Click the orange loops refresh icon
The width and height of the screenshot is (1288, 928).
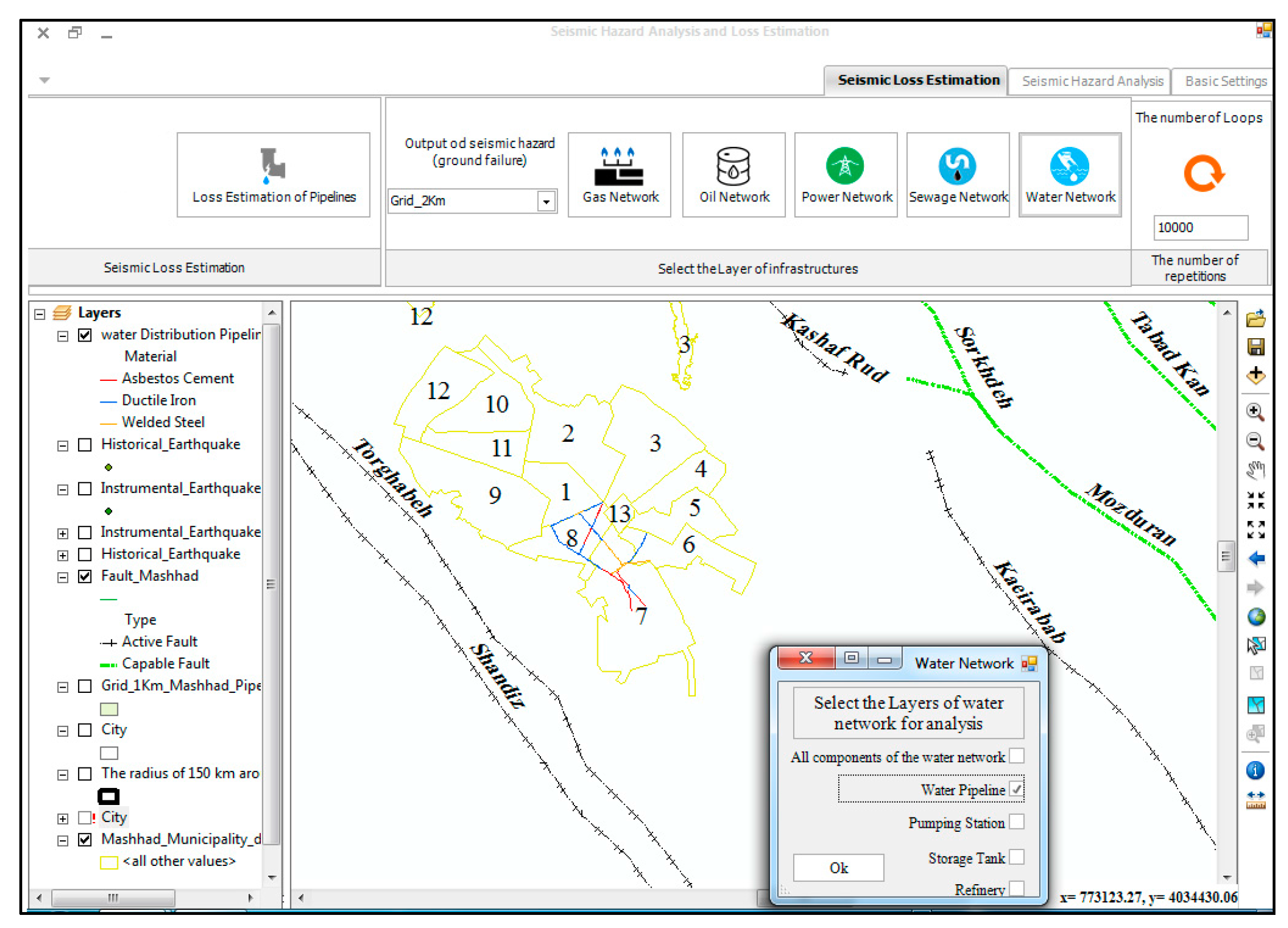click(x=1203, y=173)
